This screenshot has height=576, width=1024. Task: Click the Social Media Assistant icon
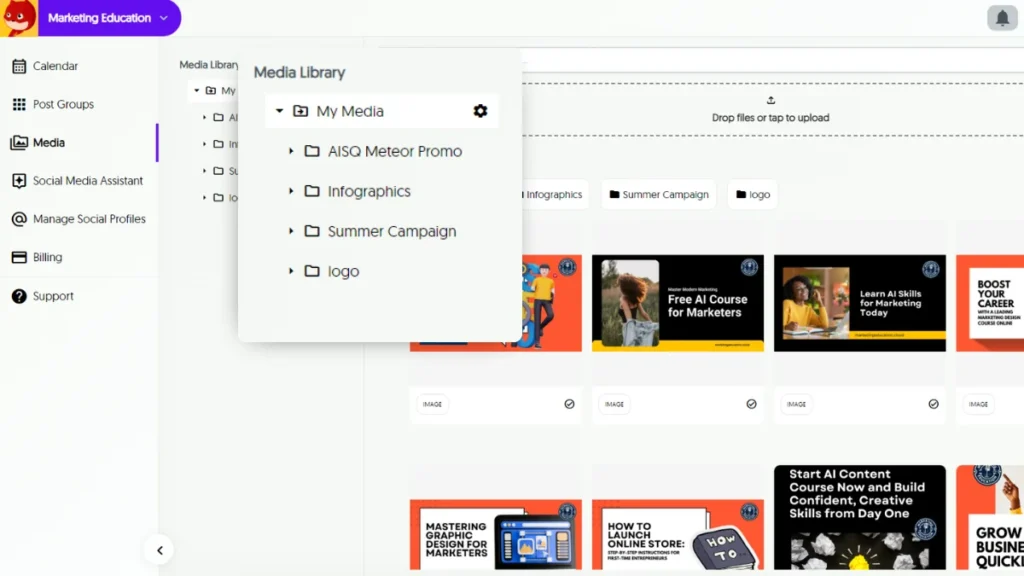click(x=19, y=181)
